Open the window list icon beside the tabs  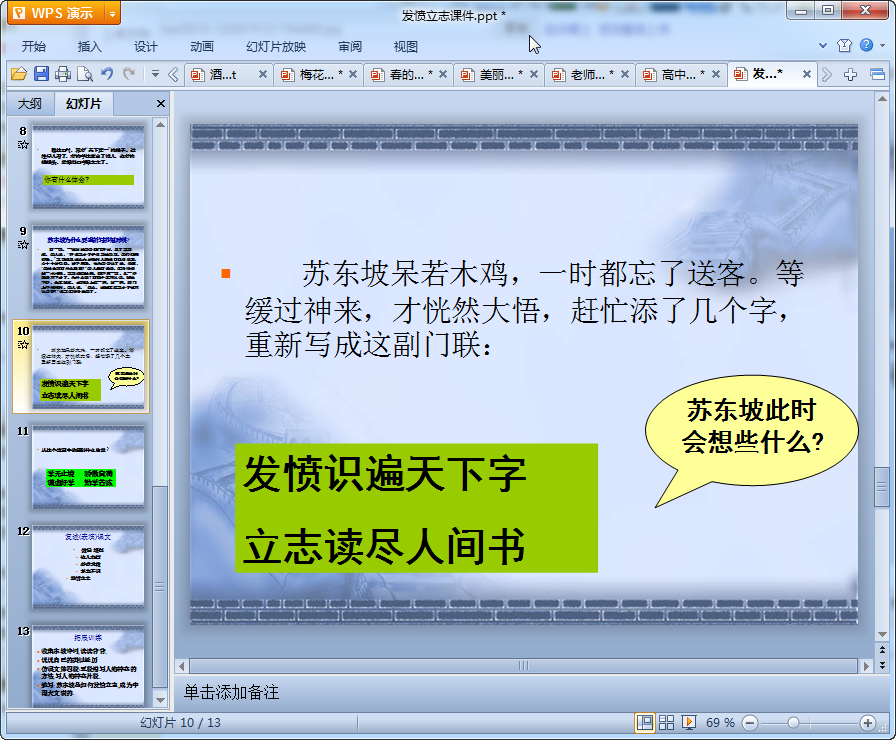pyautogui.click(x=877, y=74)
